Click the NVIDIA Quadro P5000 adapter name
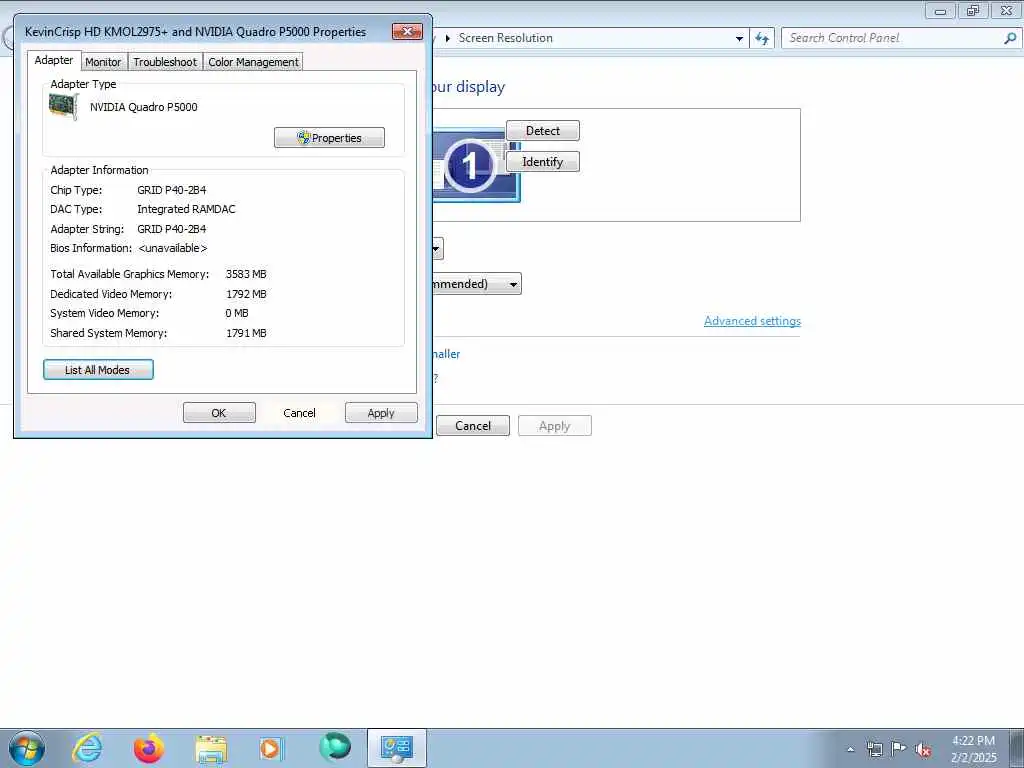This screenshot has width=1024, height=768. [x=144, y=107]
